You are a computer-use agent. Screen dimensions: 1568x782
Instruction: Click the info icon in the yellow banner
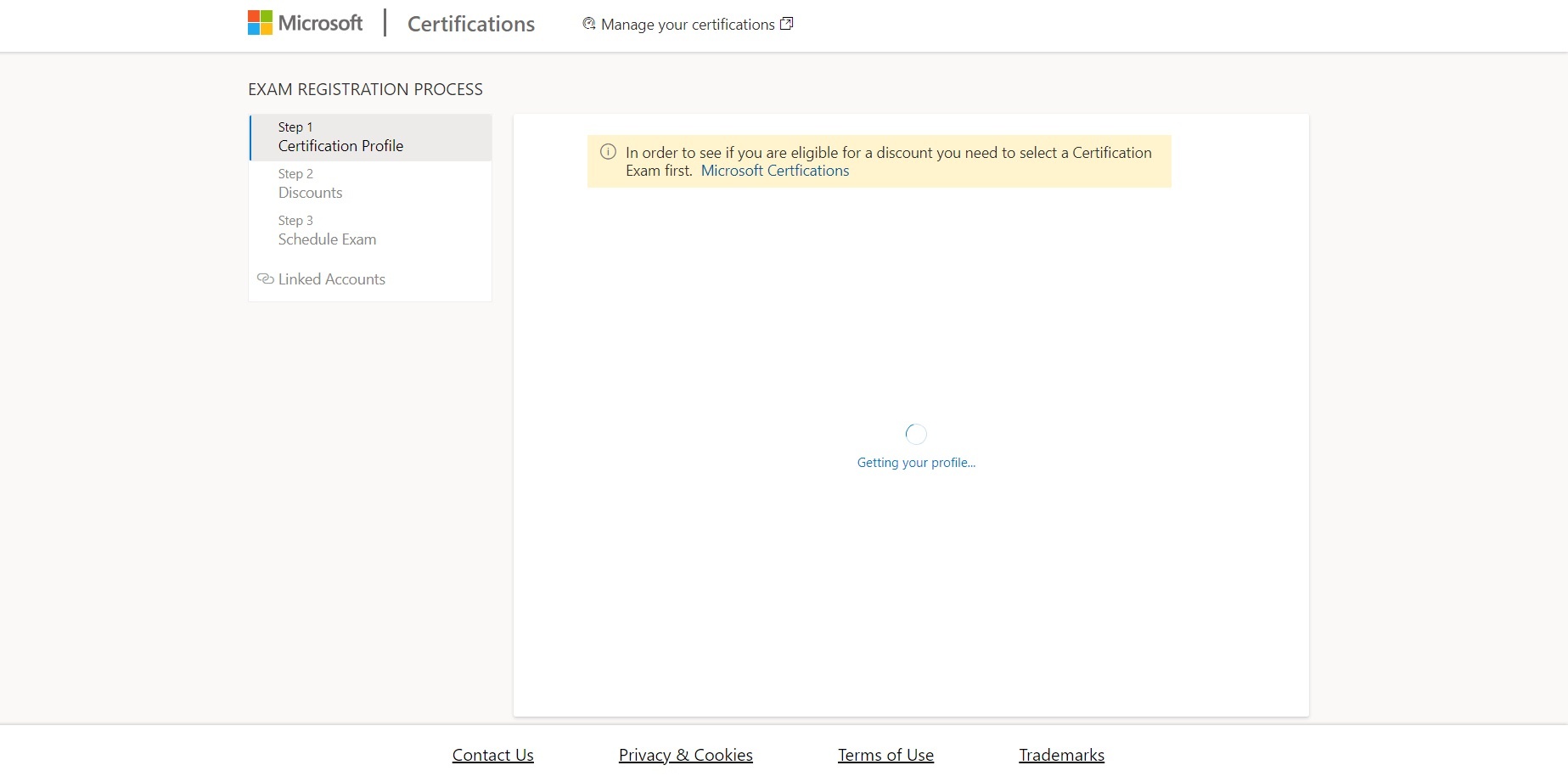(x=608, y=152)
